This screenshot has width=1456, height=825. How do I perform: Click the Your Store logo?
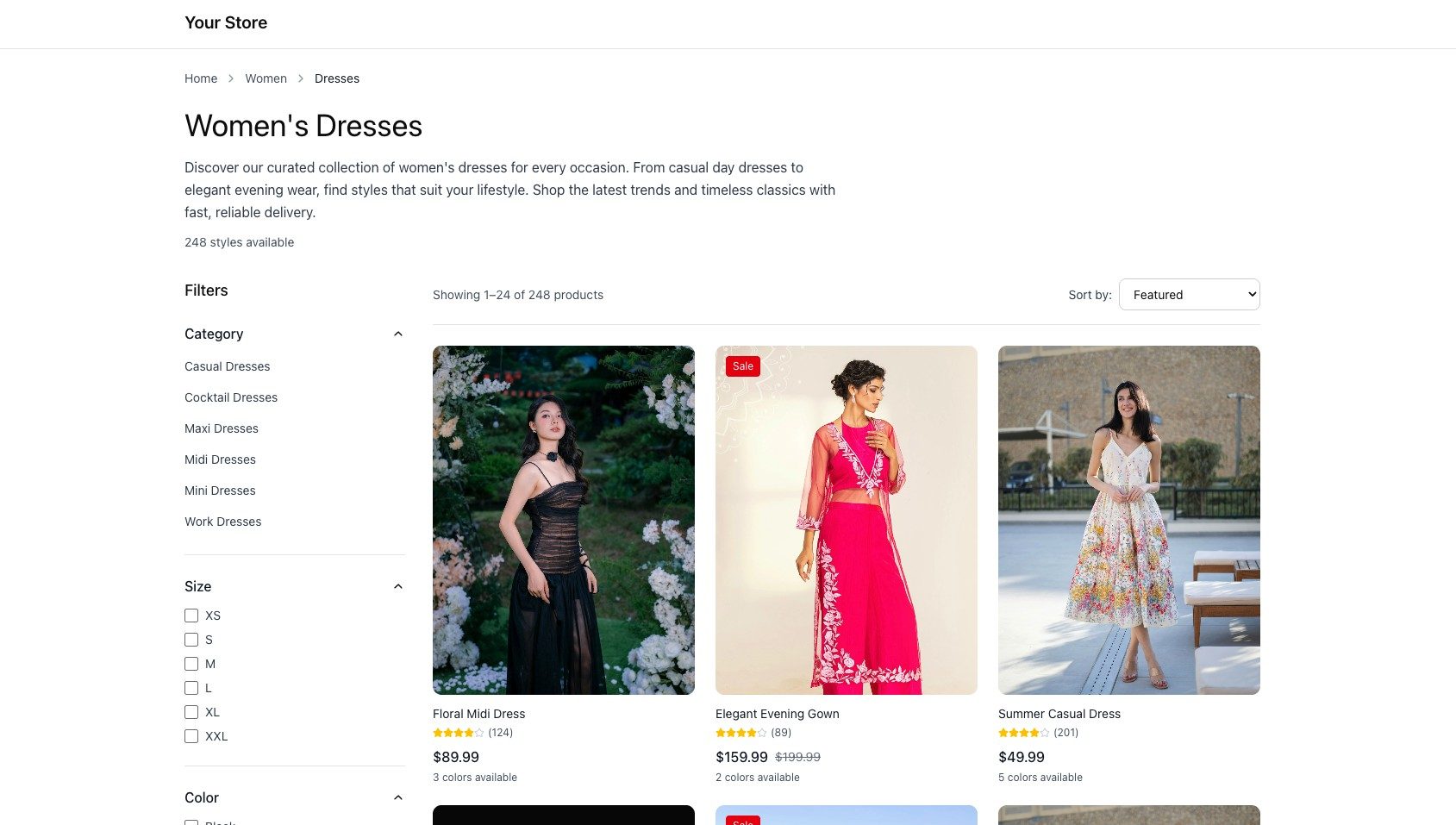click(226, 22)
